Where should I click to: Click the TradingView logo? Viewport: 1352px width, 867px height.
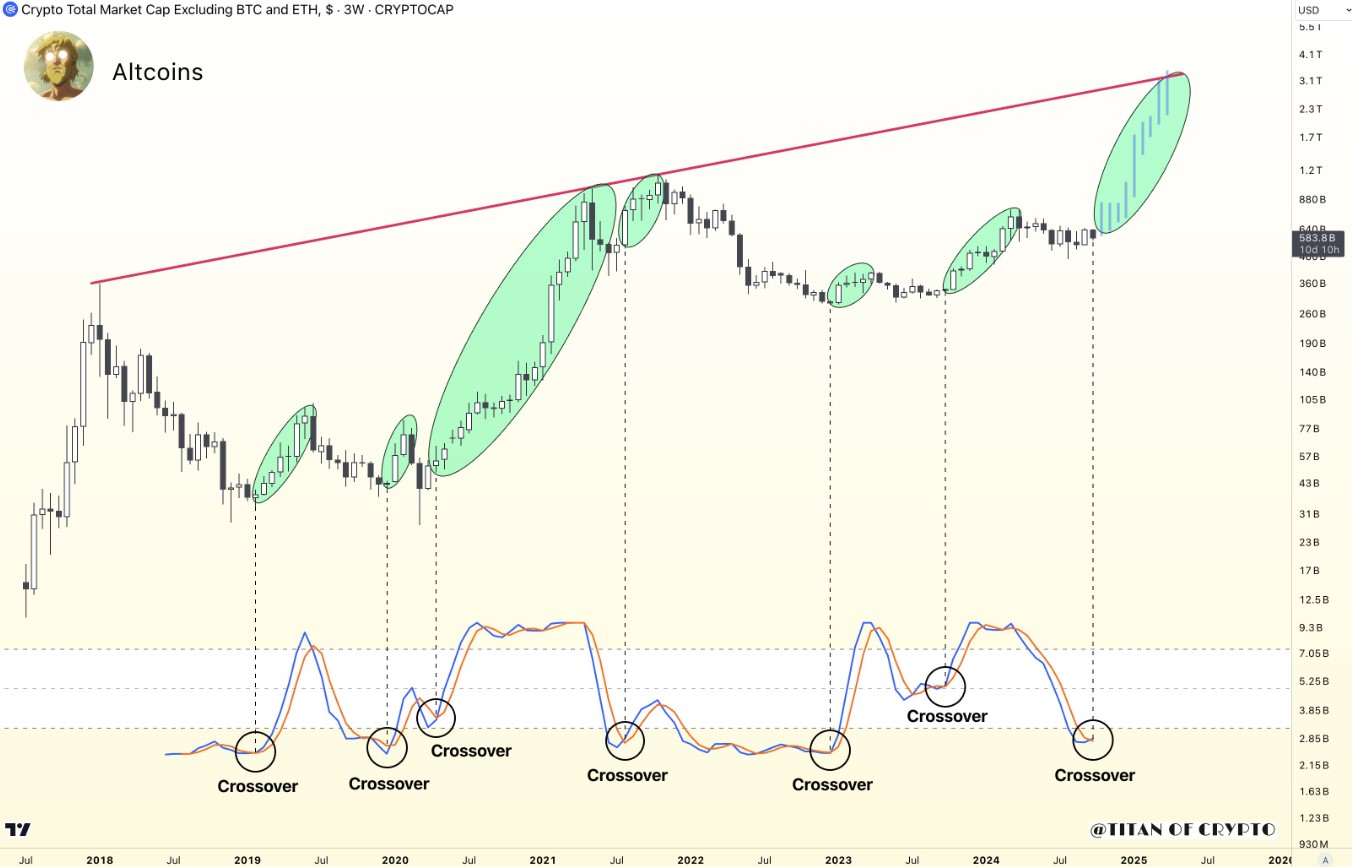coord(17,829)
